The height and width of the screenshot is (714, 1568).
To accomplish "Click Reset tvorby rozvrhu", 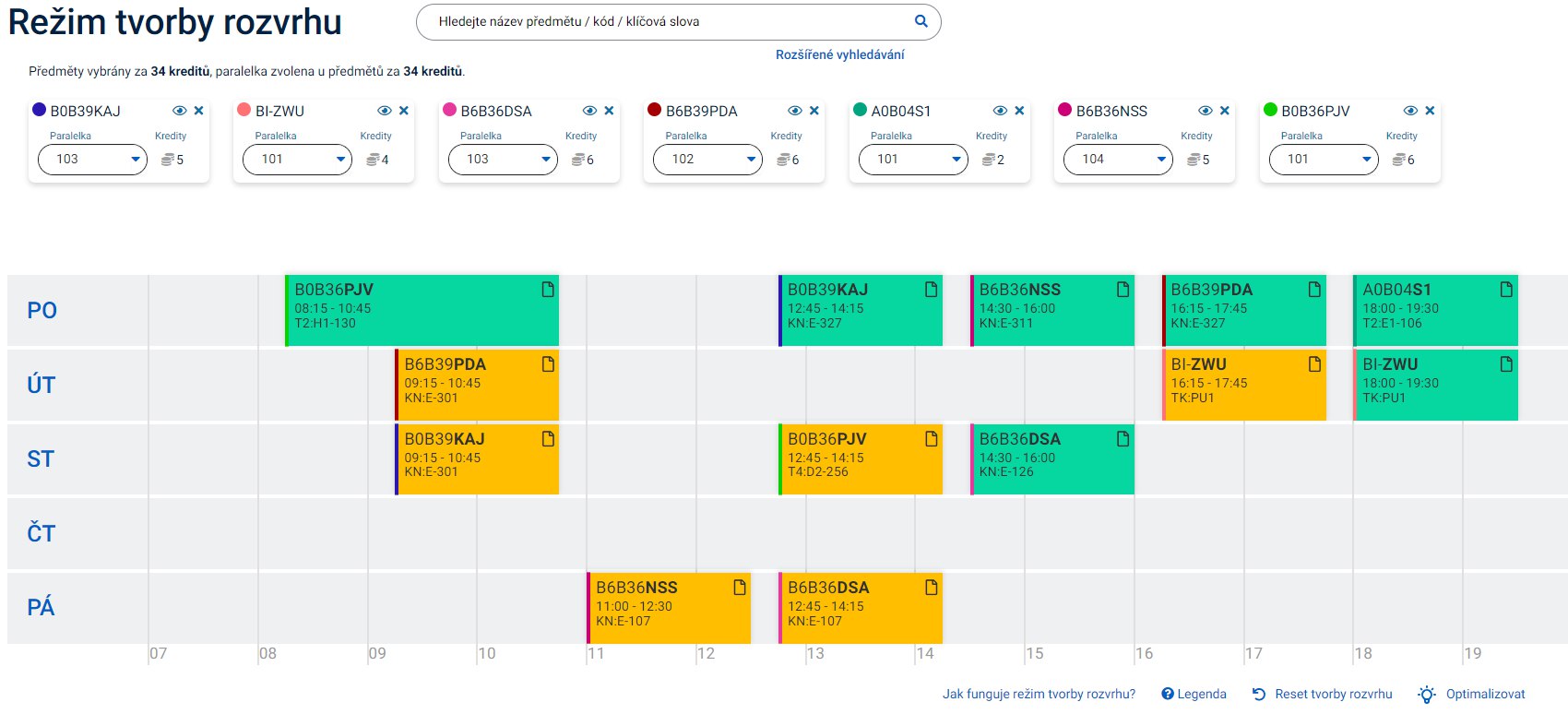I will 1323,694.
